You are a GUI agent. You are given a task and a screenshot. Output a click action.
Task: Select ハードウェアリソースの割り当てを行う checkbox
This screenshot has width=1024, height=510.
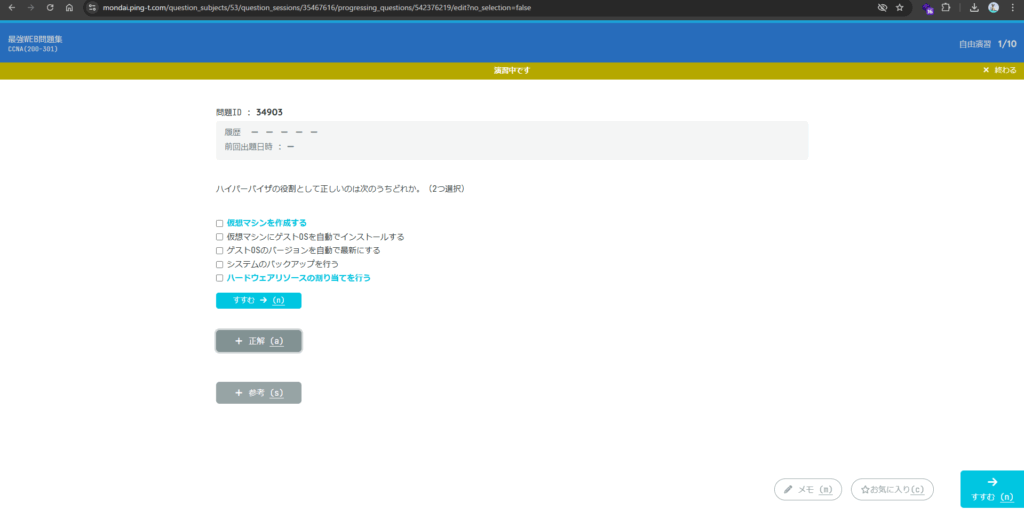[220, 278]
